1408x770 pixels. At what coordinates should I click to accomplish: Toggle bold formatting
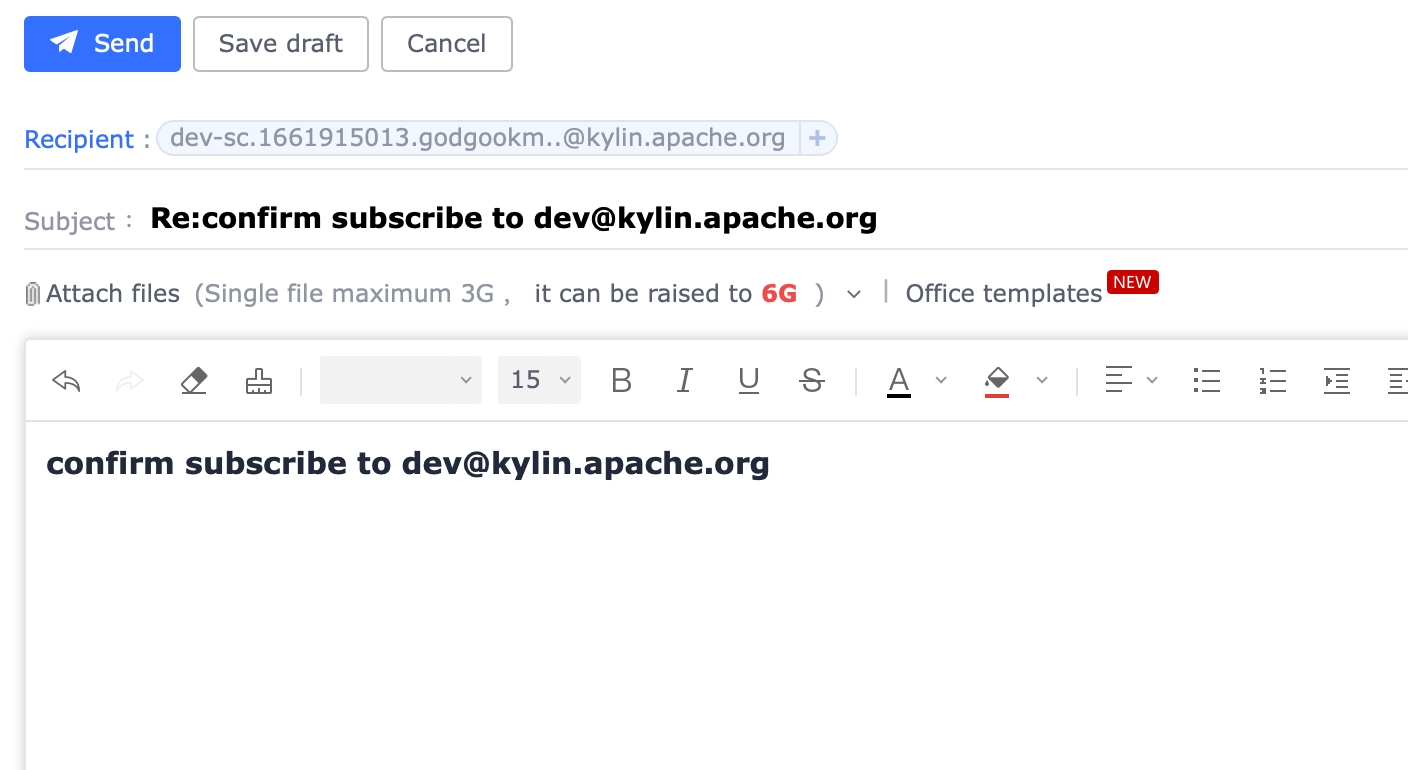[x=621, y=381]
